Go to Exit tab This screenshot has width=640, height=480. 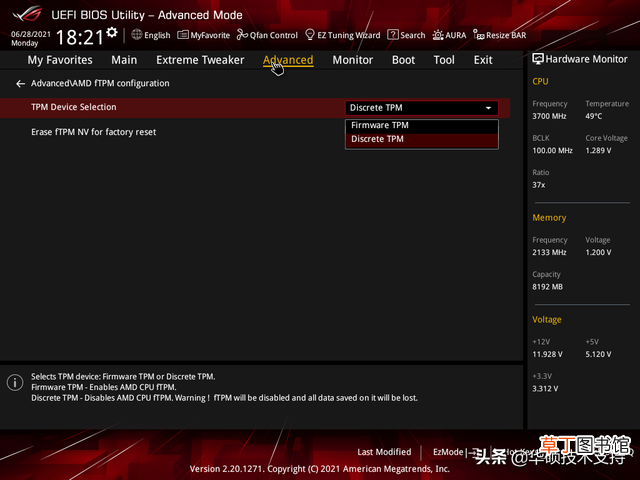pos(483,60)
